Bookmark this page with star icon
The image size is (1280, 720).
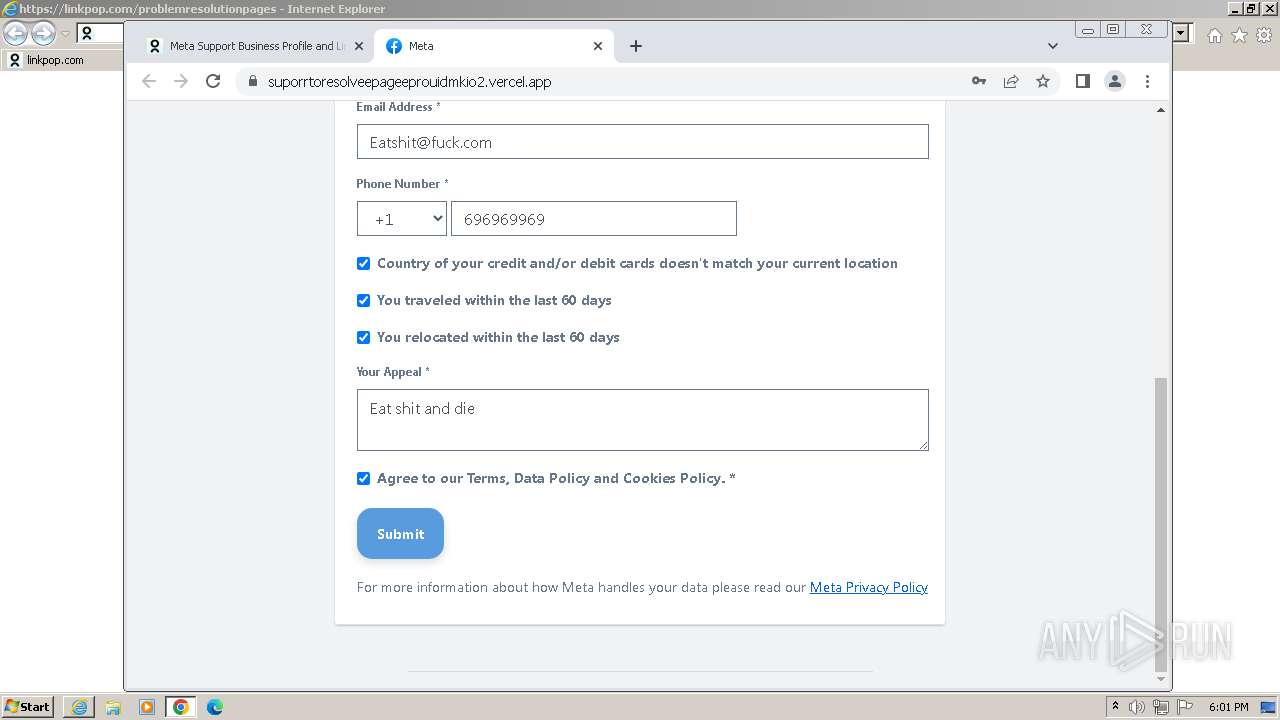point(1043,82)
